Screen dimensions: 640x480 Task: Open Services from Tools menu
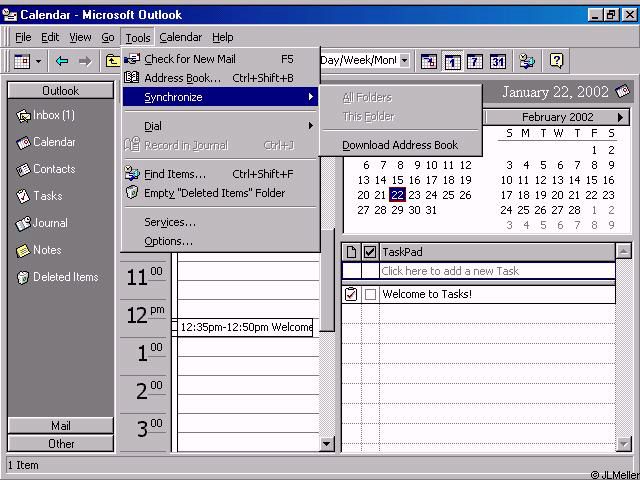pyautogui.click(x=220, y=222)
